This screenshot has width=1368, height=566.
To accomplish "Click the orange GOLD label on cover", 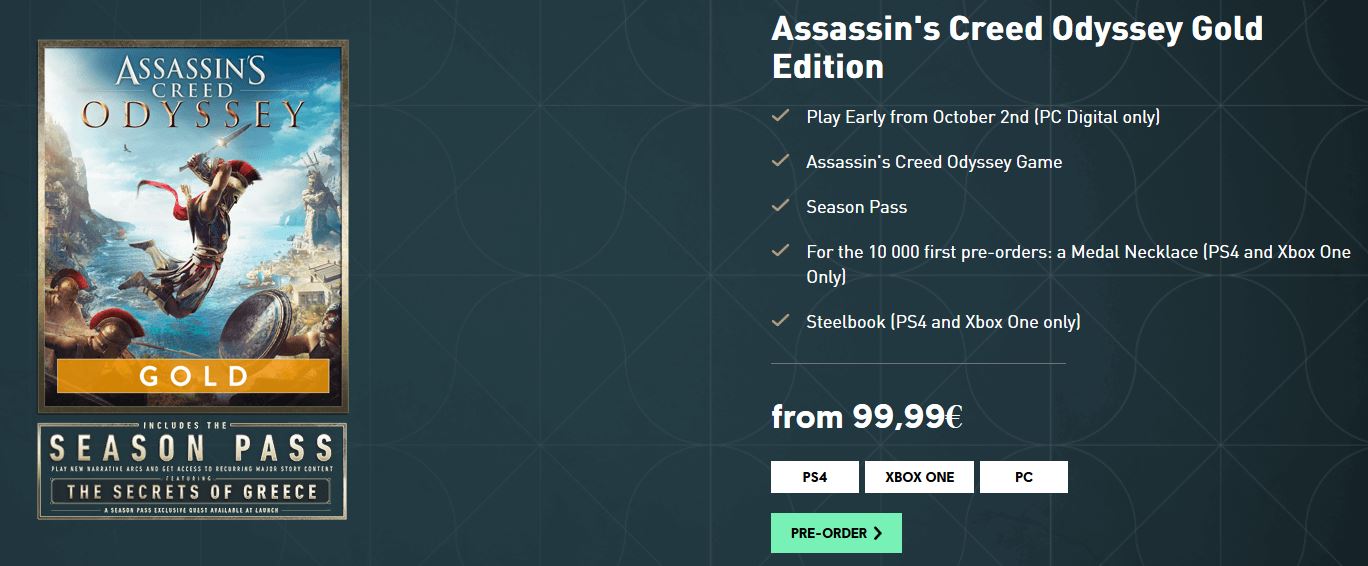I will click(x=193, y=376).
